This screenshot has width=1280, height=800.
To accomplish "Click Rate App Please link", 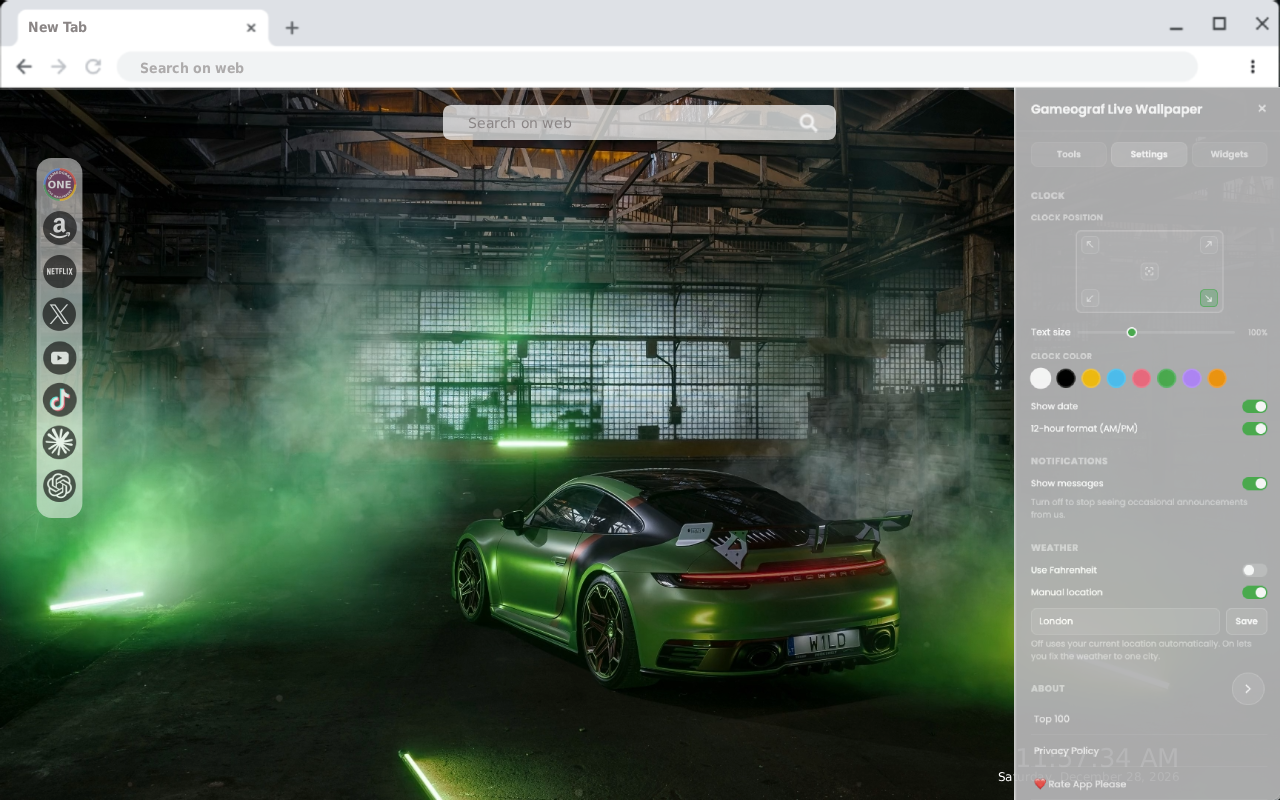I will 1080,784.
